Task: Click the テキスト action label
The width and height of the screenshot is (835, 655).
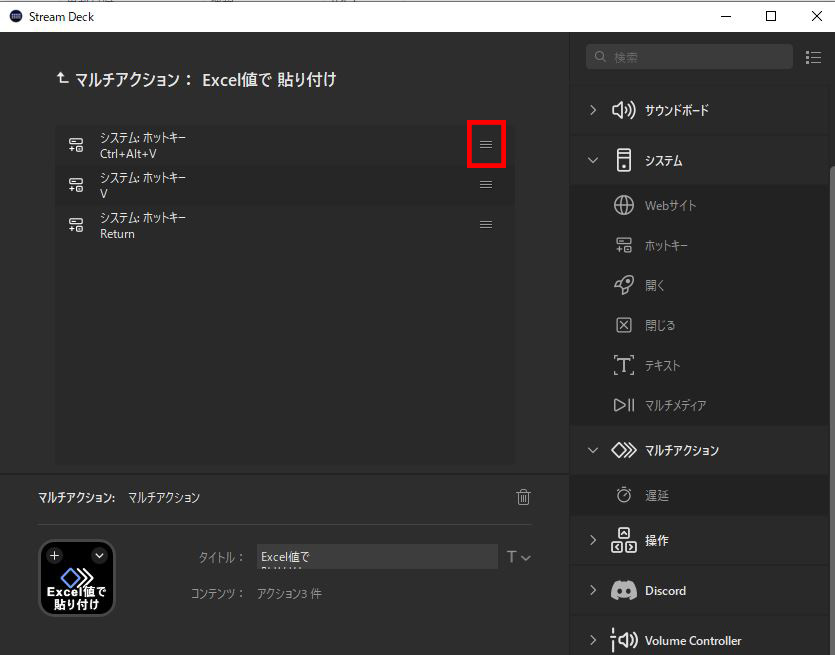Action: coord(663,366)
